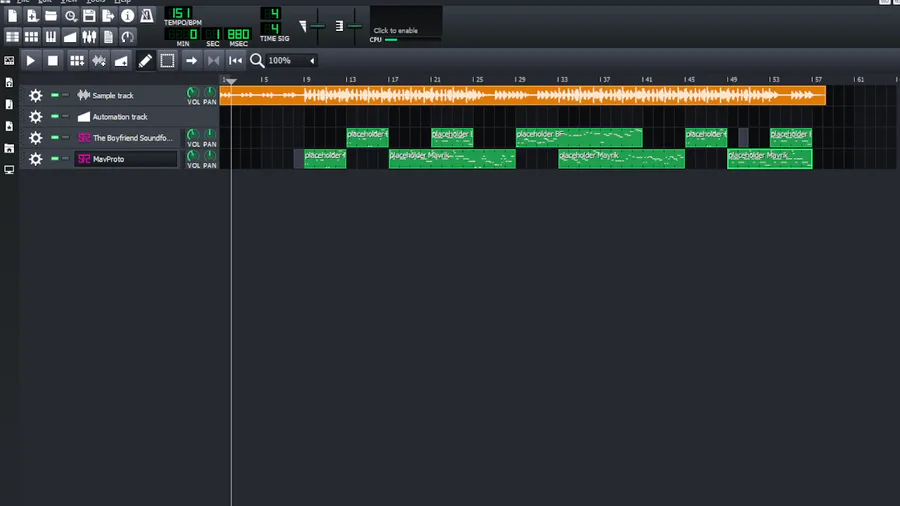This screenshot has width=900, height=506.
Task: Open the My Presets sidebar tab
Action: coord(9,126)
